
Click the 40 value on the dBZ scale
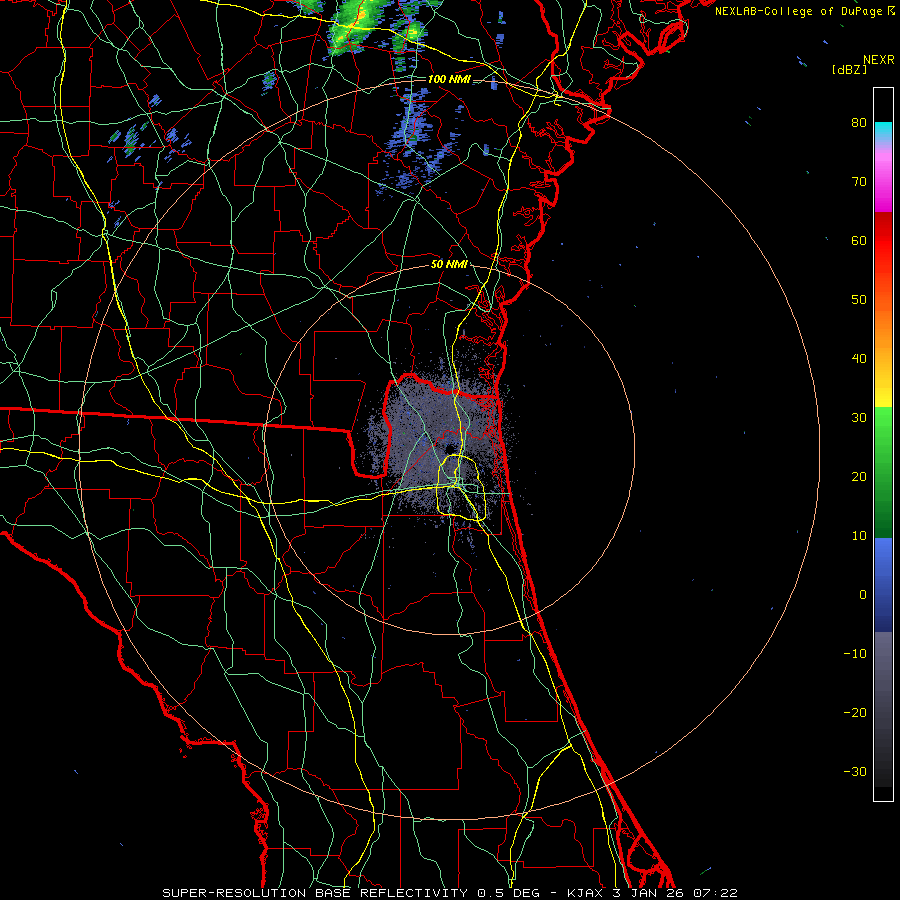coord(859,359)
